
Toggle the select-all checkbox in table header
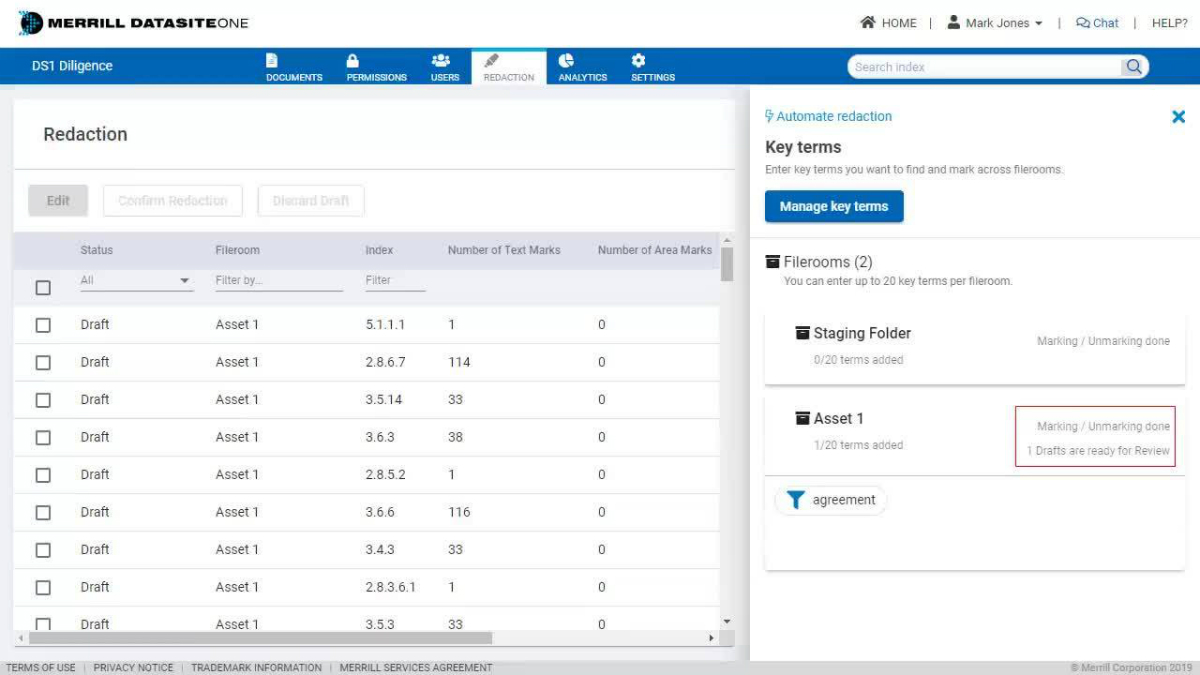click(43, 288)
